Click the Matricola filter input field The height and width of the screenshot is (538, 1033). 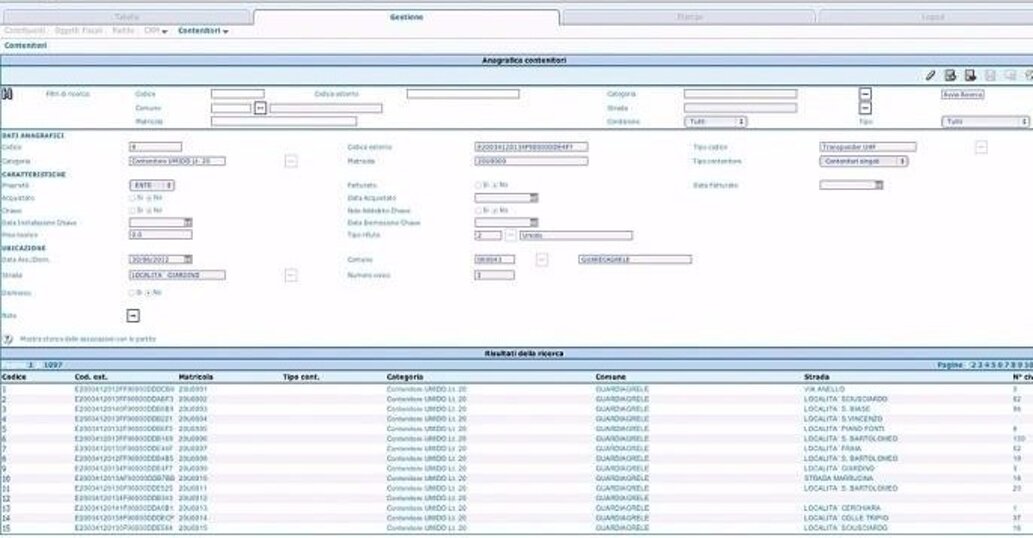coord(283,121)
